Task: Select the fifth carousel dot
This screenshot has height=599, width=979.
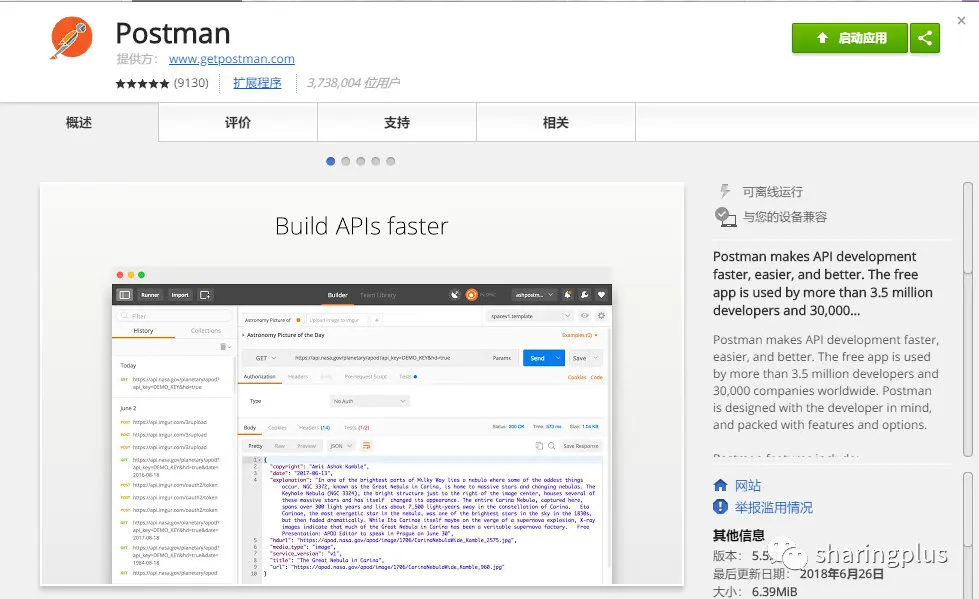Action: coord(391,161)
